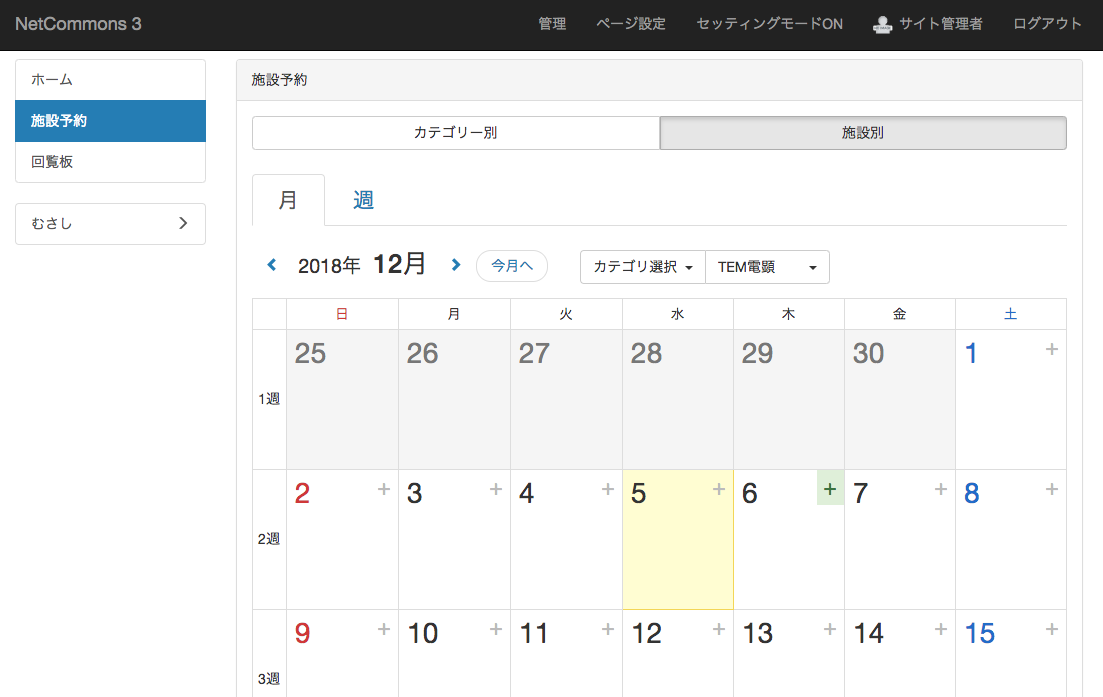Screen dimensions: 1103x697
Task: Add a reservation on December 9
Action: click(x=384, y=630)
